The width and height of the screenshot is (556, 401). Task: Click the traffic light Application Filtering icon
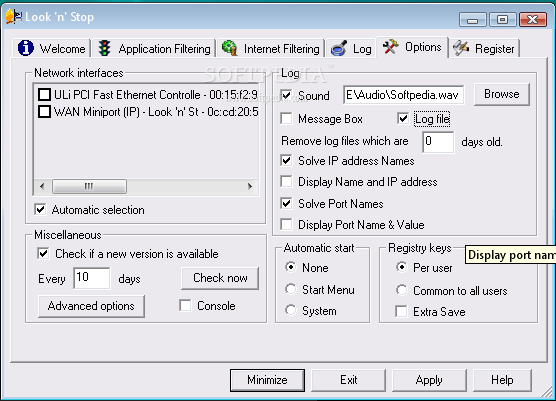click(x=105, y=48)
